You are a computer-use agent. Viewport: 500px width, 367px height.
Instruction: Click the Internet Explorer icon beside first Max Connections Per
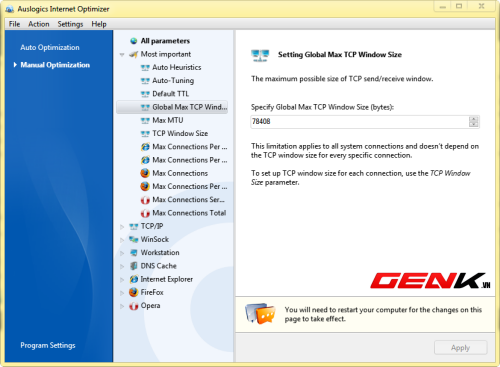coord(145,147)
